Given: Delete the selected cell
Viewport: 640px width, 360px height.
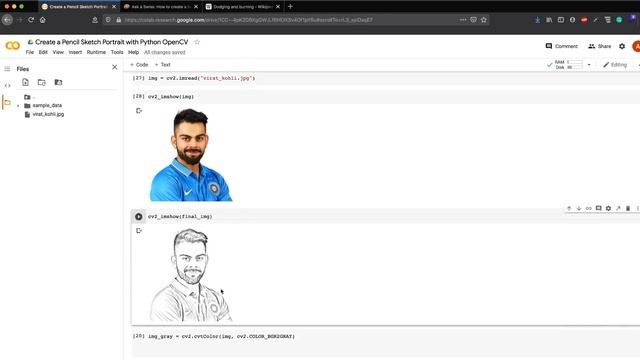Looking at the screenshot, I should (x=628, y=208).
